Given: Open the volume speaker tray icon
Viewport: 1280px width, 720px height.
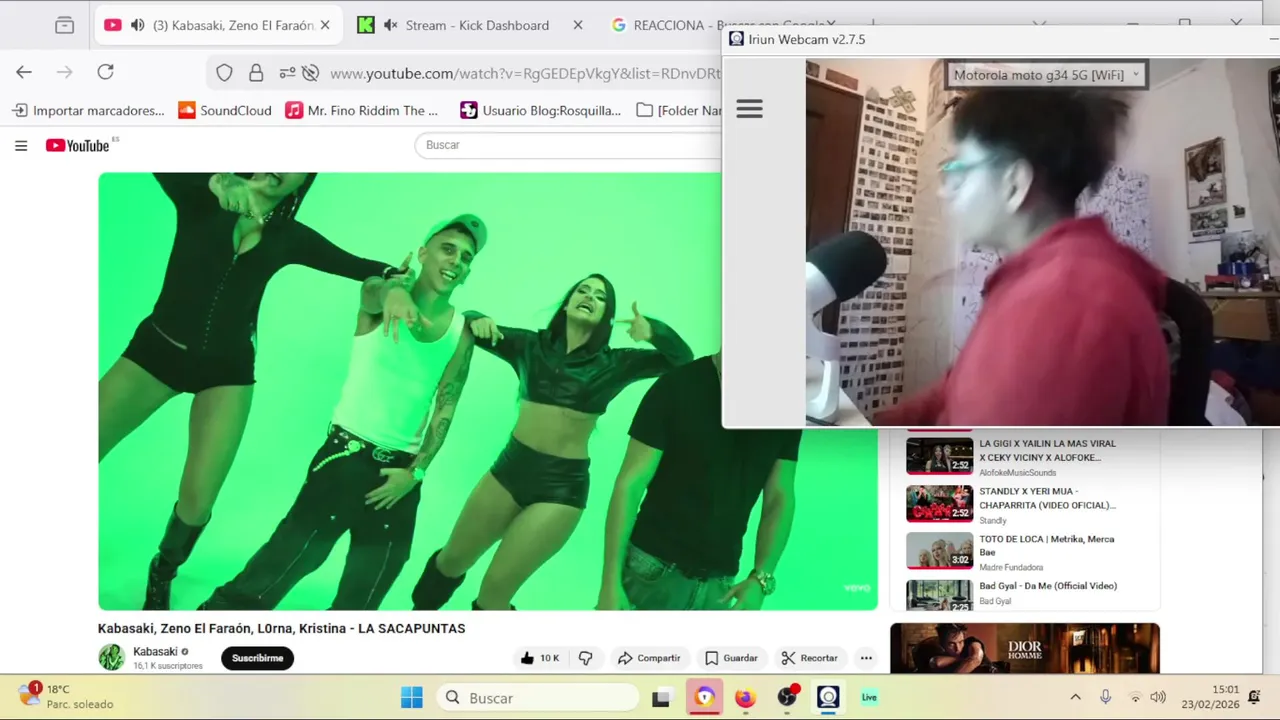Looking at the screenshot, I should (x=1158, y=698).
